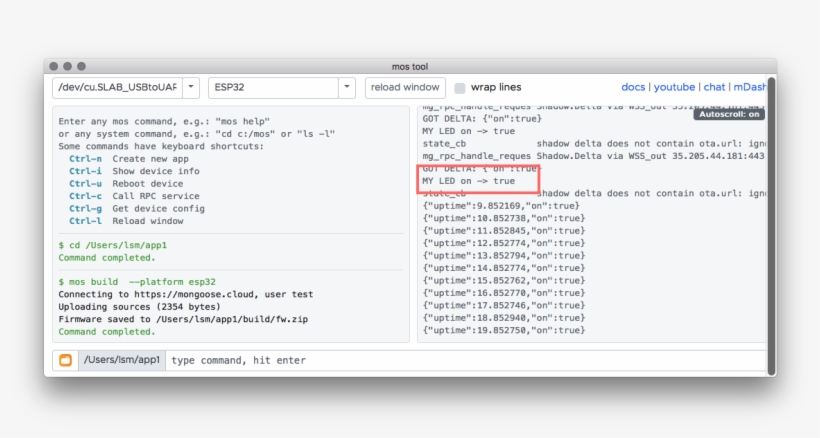The height and width of the screenshot is (438, 820).
Task: Click the Ctrl-u Reboot device shortcut
Action: click(x=126, y=184)
